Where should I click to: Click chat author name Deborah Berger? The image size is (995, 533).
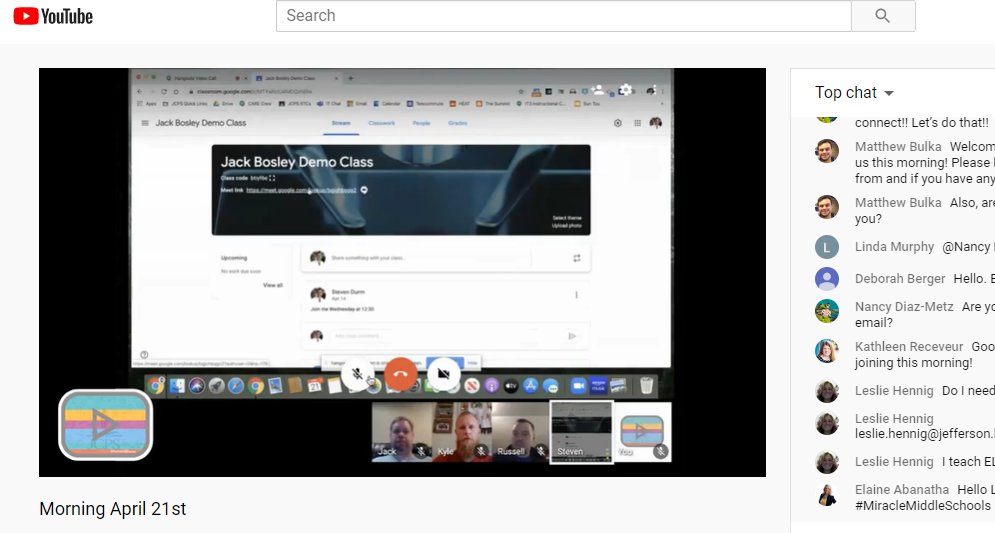click(x=900, y=279)
